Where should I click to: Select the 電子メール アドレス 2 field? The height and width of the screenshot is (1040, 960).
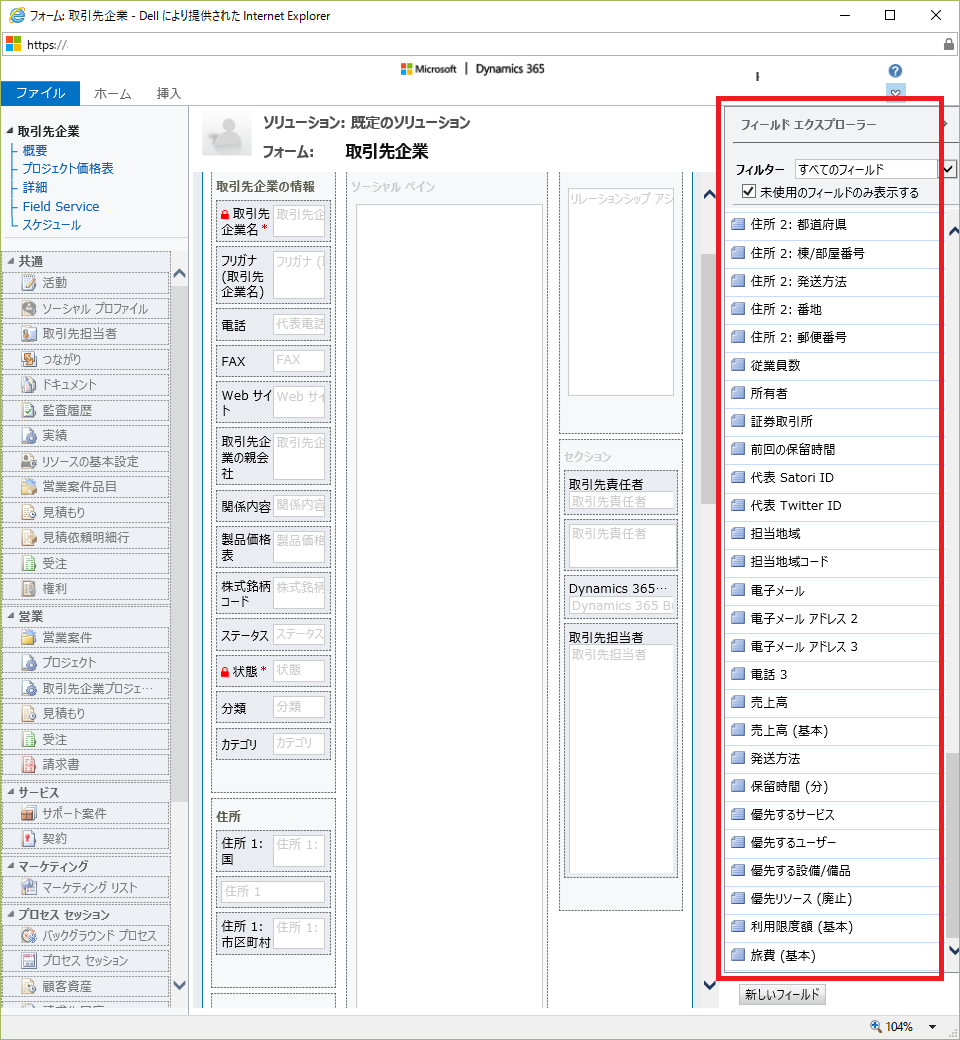click(833, 618)
